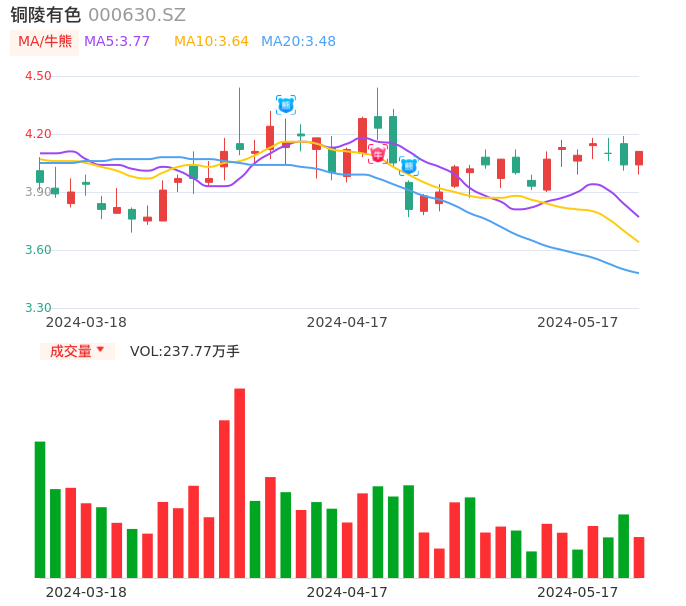
Task: Click the 3.30 price axis label
Action: coord(38,308)
